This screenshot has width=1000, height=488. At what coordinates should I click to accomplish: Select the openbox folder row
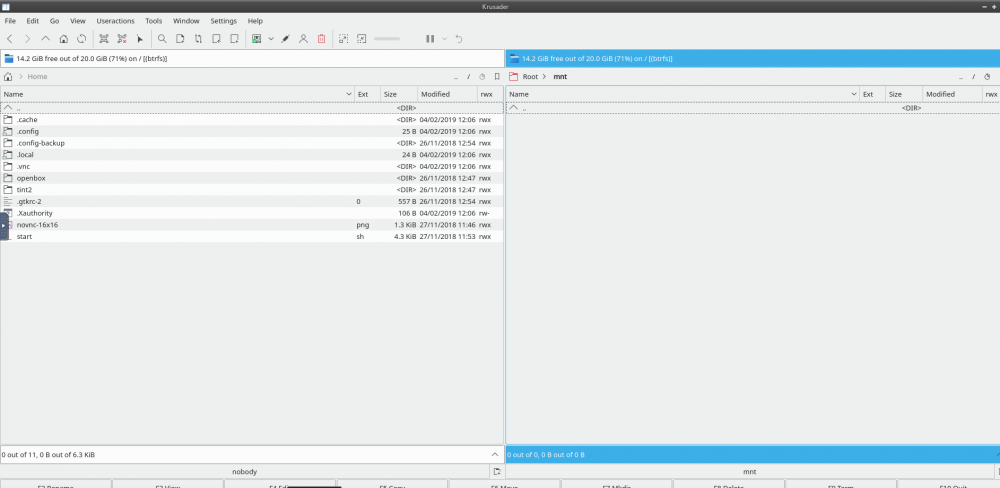coord(252,178)
